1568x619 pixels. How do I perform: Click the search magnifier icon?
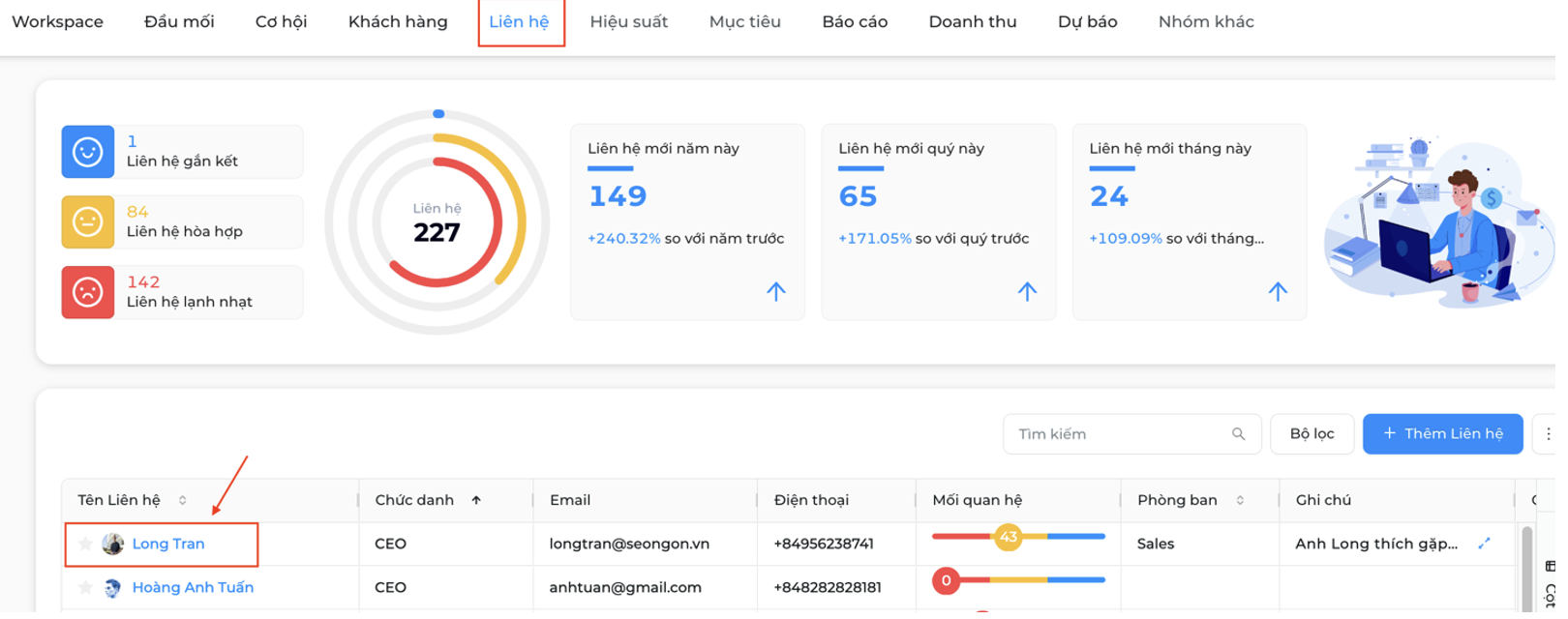tap(1238, 434)
